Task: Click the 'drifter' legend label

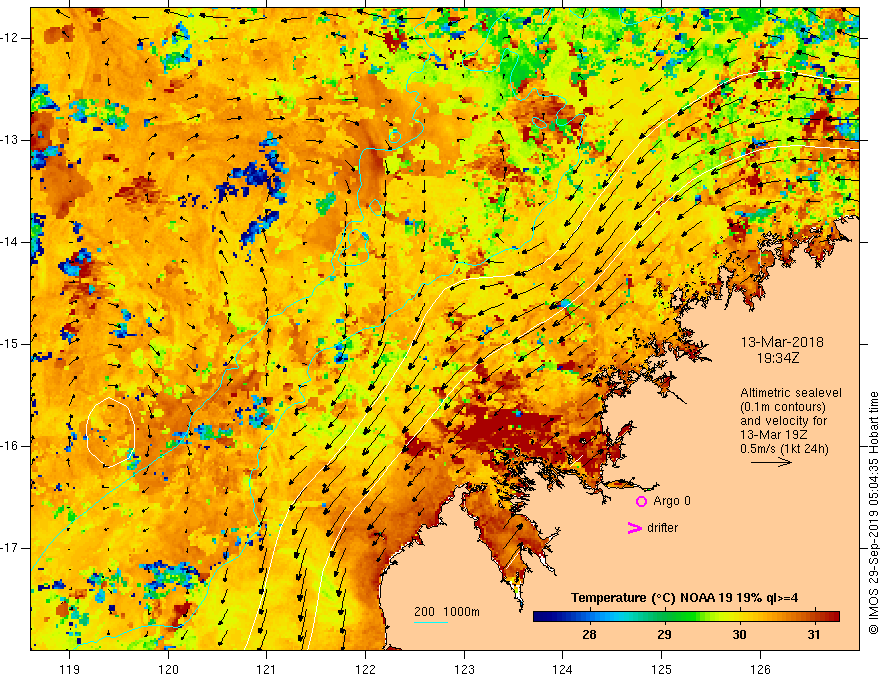Action: click(662, 528)
